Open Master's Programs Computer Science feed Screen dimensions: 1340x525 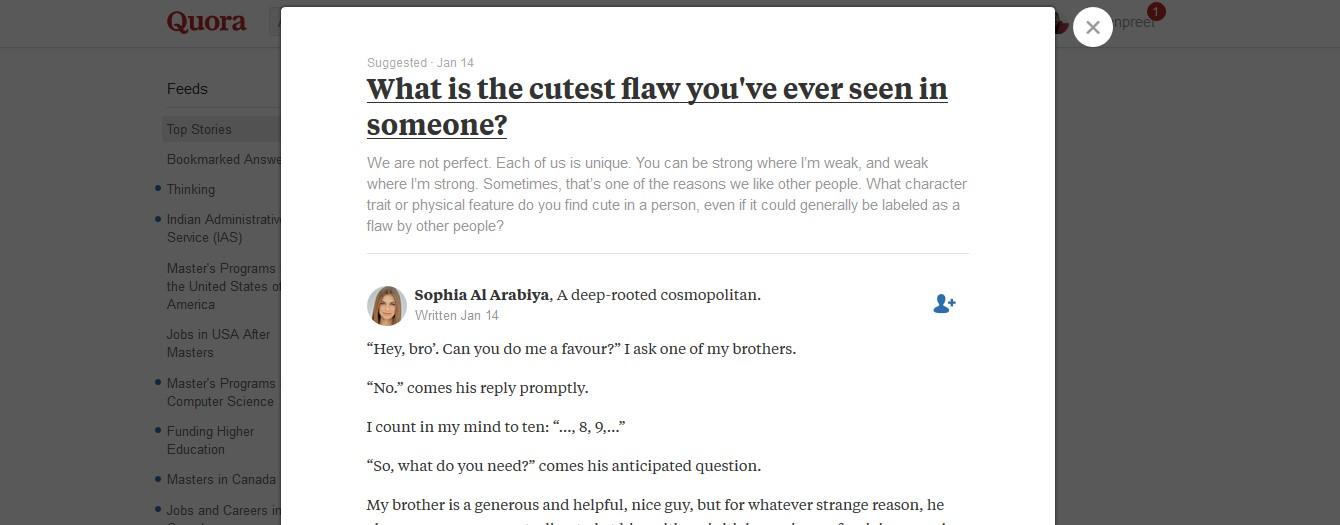pyautogui.click(x=220, y=392)
